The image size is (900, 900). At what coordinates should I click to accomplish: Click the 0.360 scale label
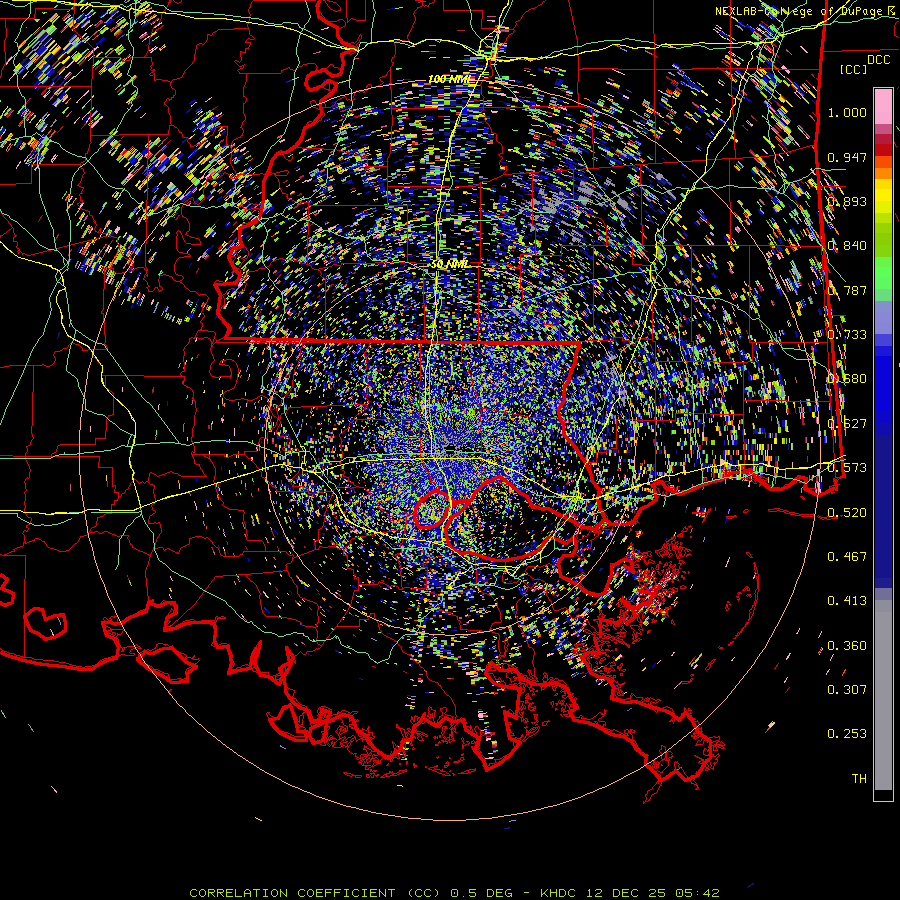[847, 646]
